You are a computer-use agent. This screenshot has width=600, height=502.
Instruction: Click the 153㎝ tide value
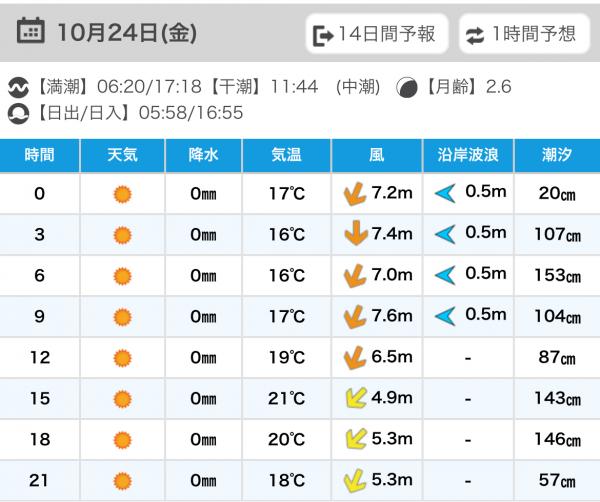[558, 276]
